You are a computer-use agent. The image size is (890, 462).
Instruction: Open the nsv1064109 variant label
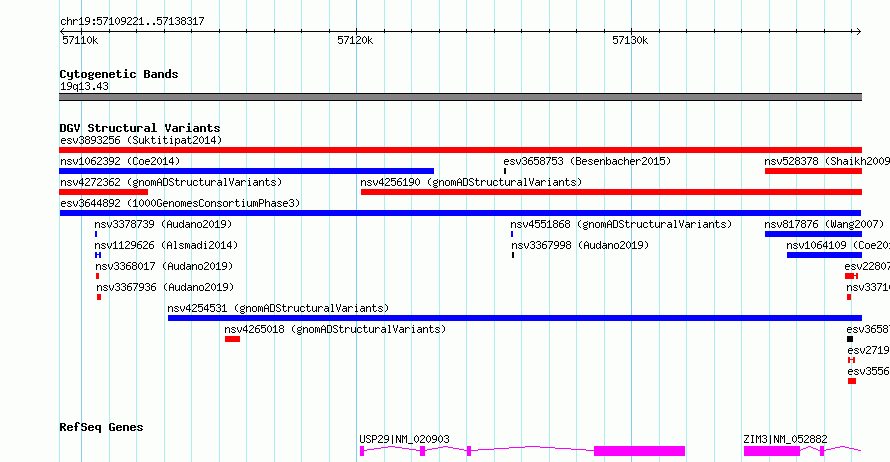click(838, 245)
